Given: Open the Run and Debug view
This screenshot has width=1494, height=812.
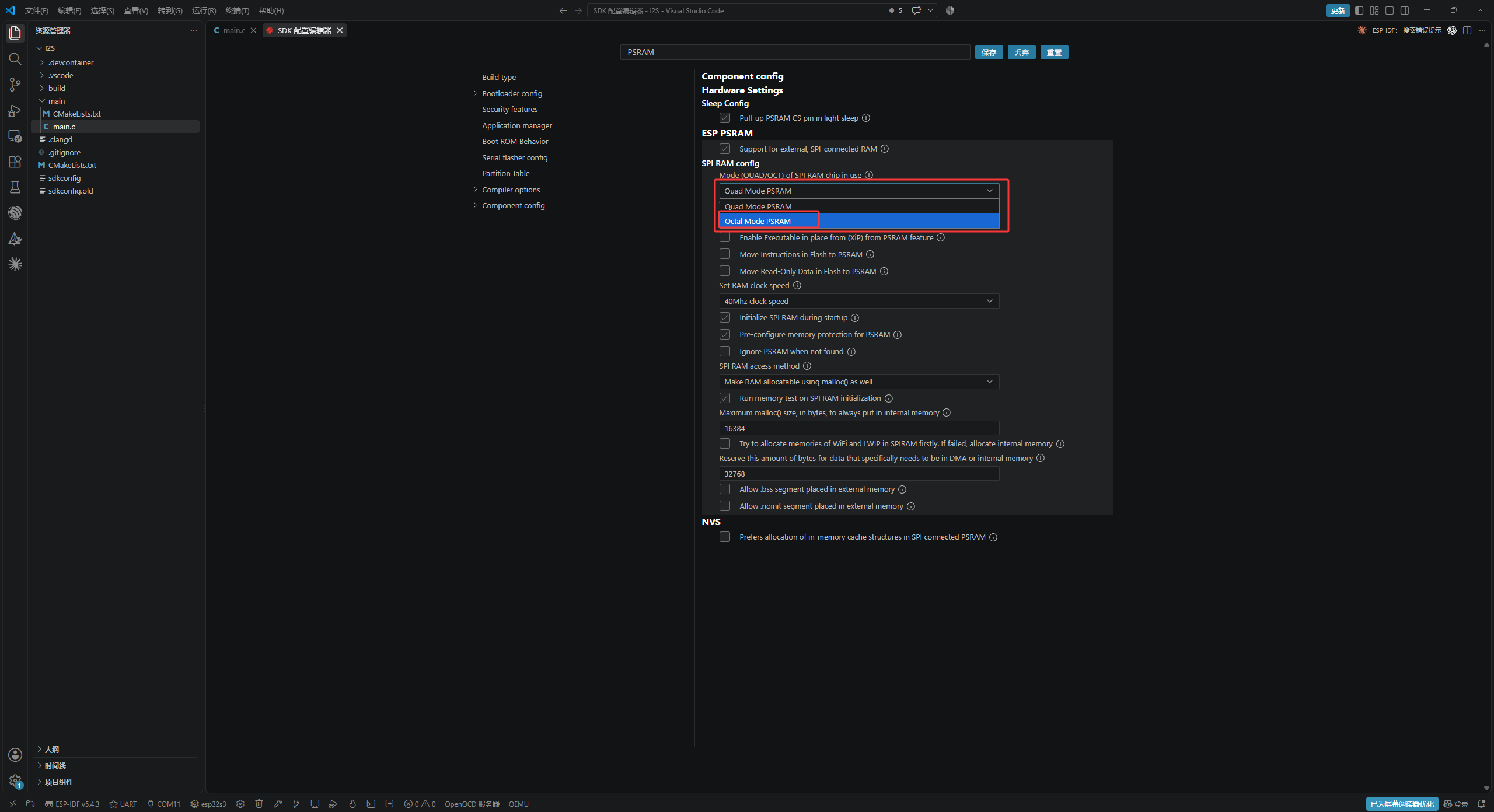Looking at the screenshot, I should click(15, 110).
